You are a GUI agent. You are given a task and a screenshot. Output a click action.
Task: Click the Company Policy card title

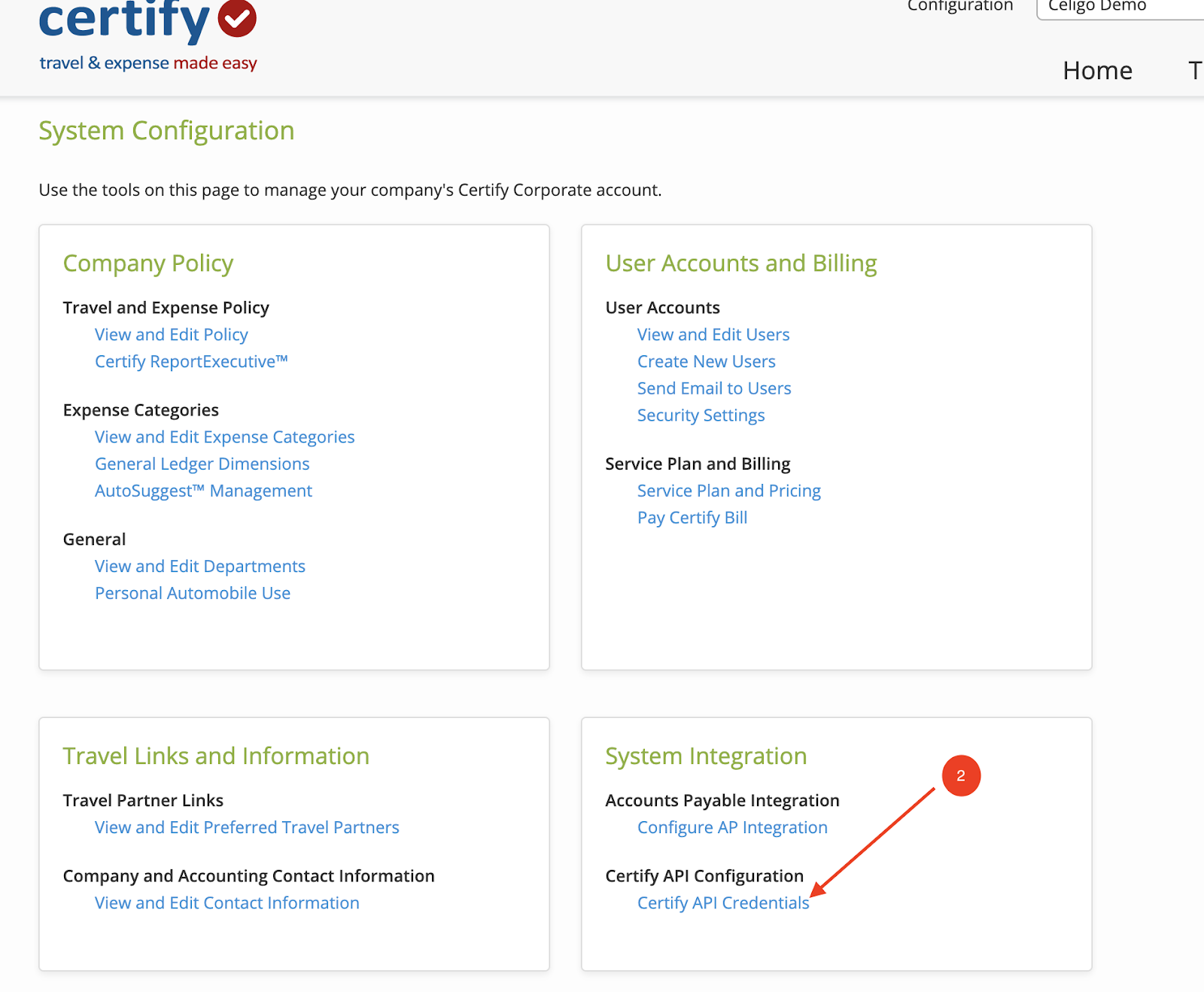click(148, 263)
